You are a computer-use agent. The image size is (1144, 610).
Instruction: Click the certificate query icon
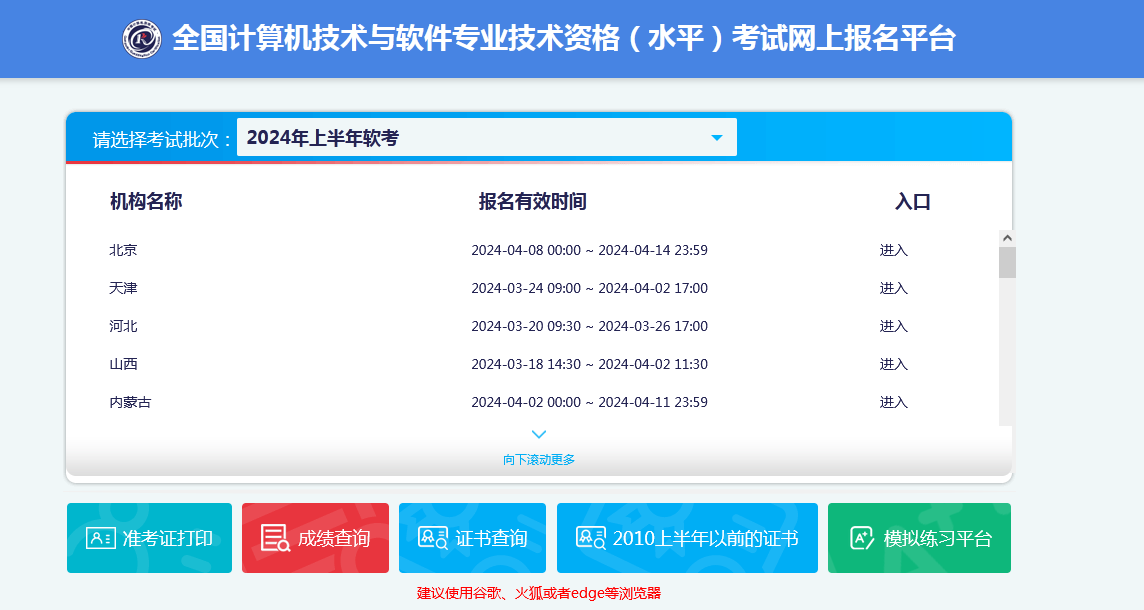[x=433, y=538]
